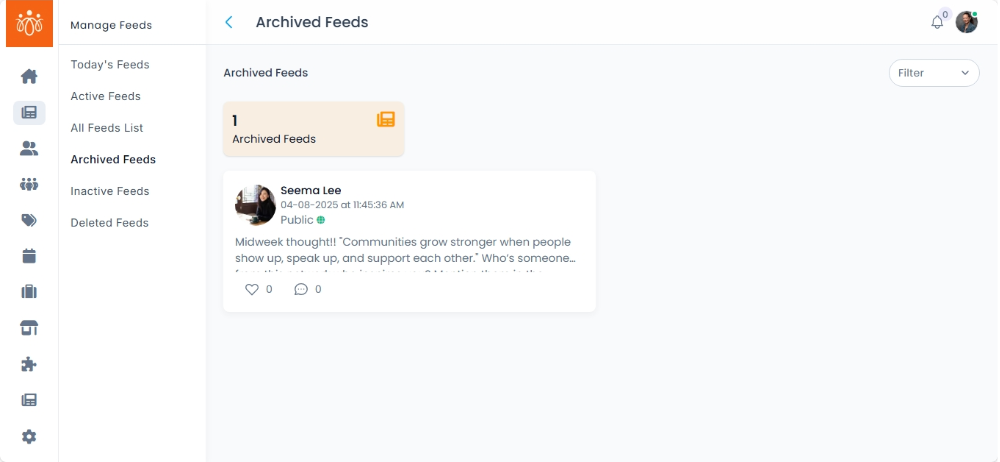Viewport: 1000px width, 462px height.
Task: Go to Deleted Feeds
Action: pos(109,223)
